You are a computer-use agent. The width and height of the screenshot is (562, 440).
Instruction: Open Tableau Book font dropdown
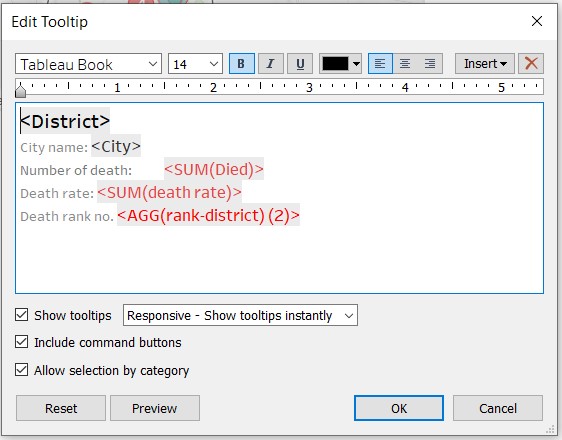coord(89,64)
